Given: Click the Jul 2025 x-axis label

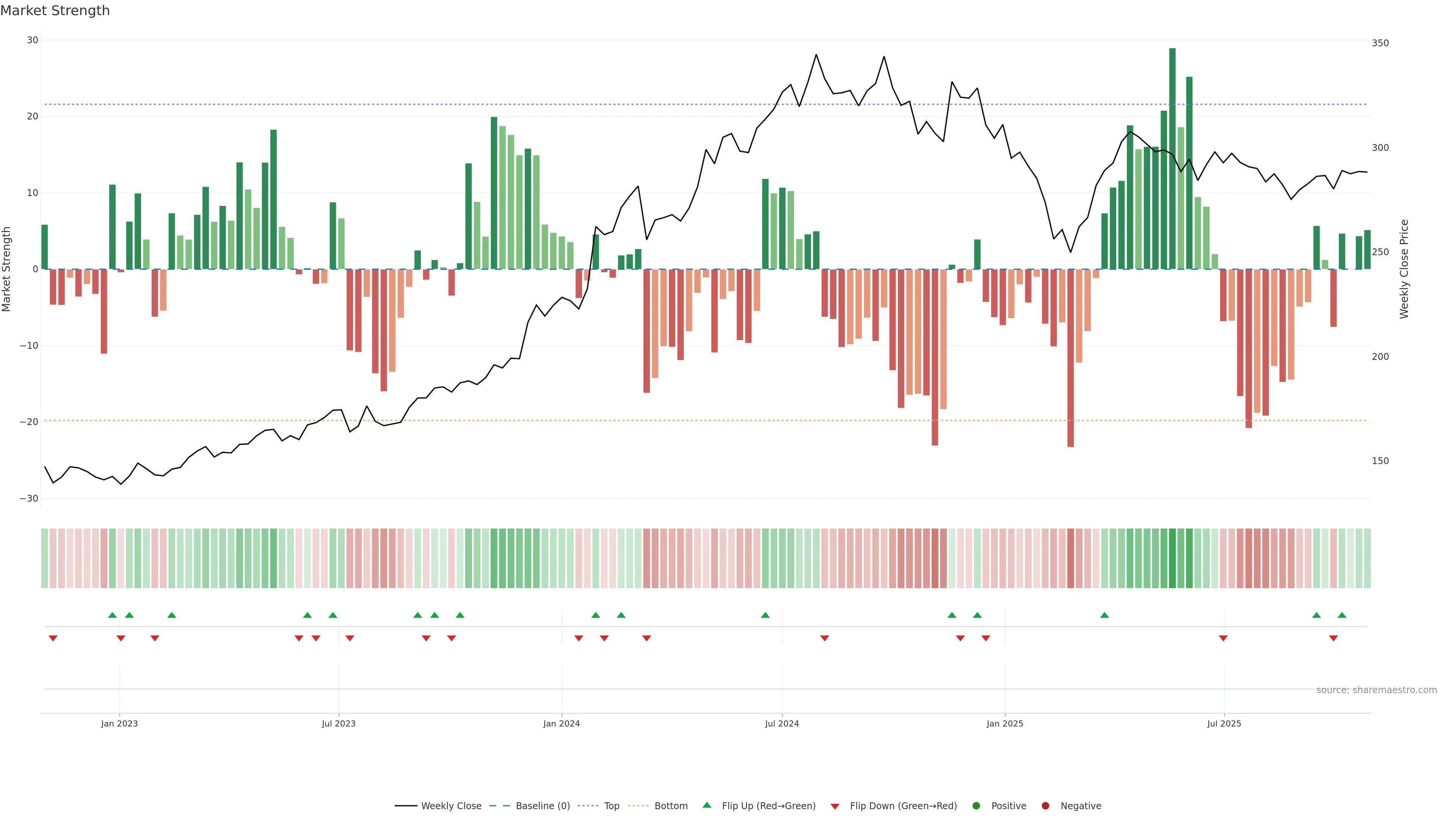Looking at the screenshot, I should click(x=1224, y=723).
